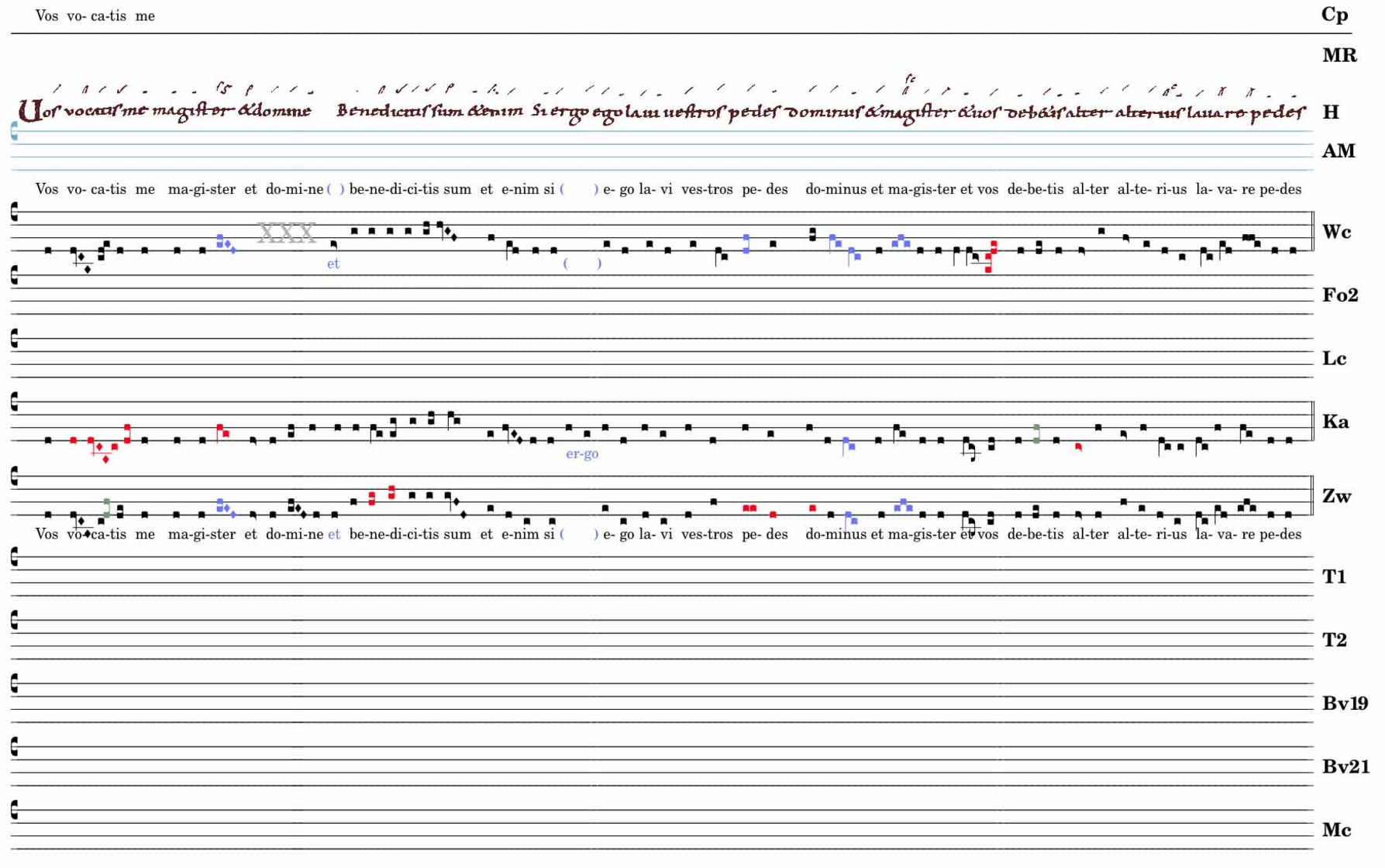
Task: Select the Bv19 staff label
Action: (1345, 704)
